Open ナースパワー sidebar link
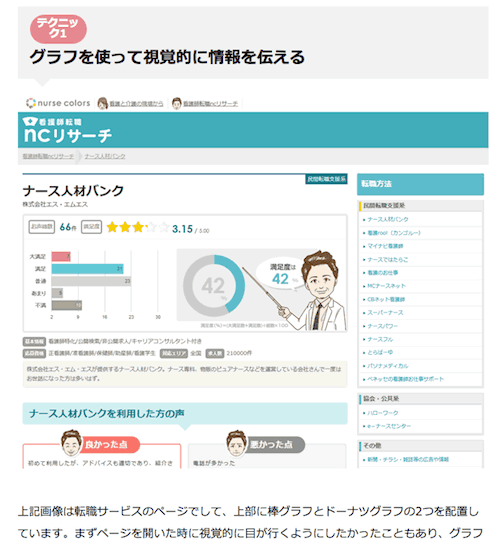The image size is (500, 540). click(382, 326)
